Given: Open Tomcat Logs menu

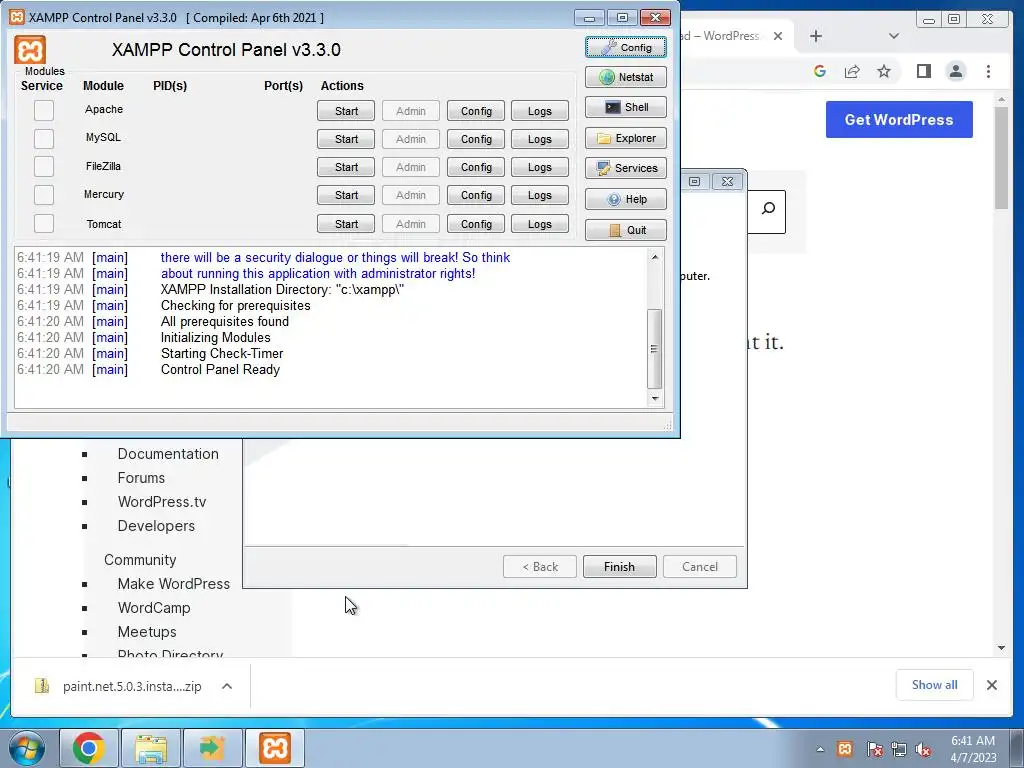Looking at the screenshot, I should point(539,224).
